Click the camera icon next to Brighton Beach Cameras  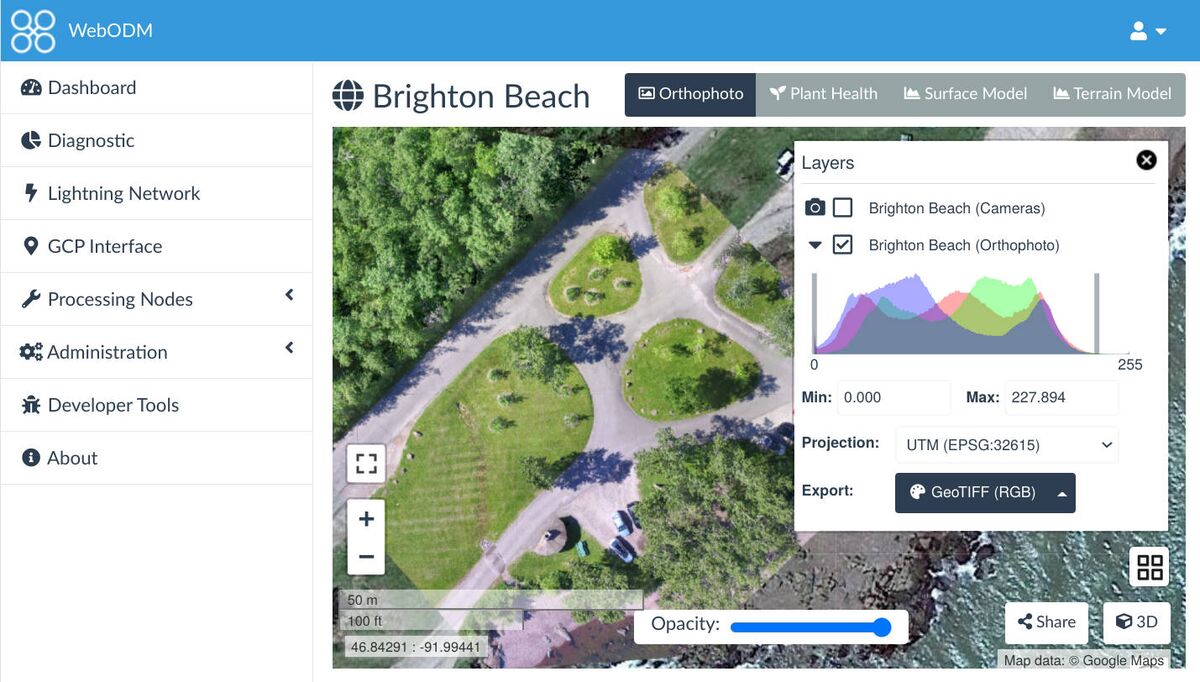tap(816, 207)
